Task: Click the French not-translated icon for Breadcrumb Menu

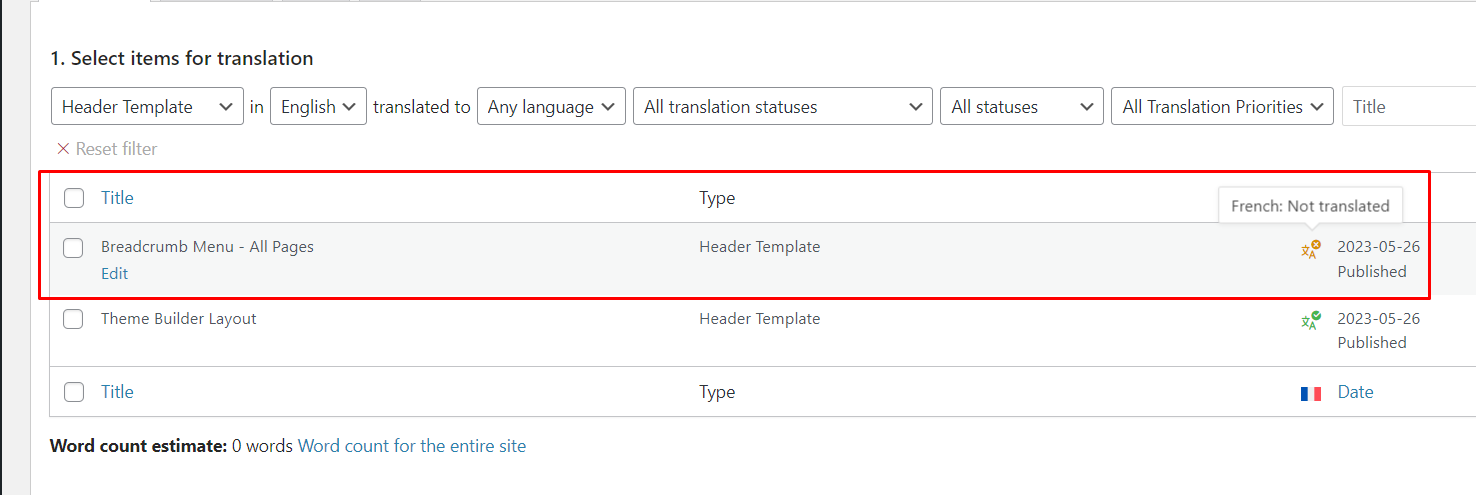Action: tap(1310, 249)
